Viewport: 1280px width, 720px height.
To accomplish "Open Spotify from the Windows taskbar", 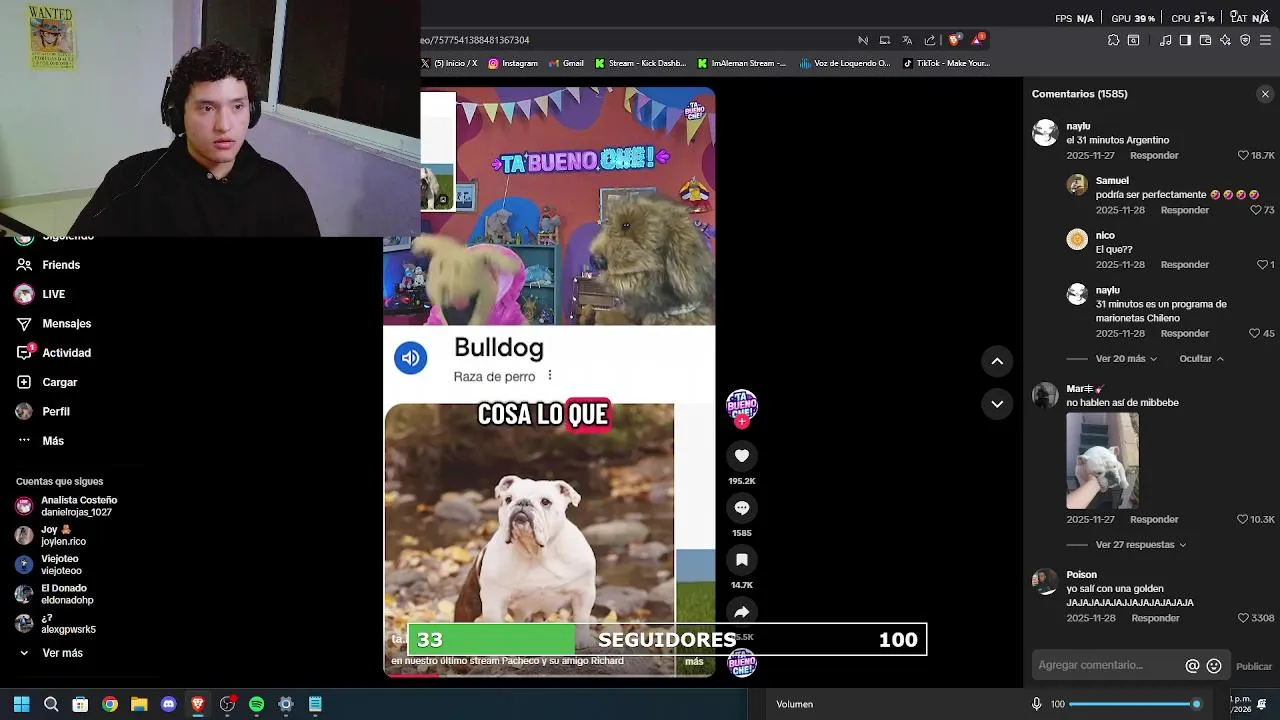I will click(x=256, y=704).
